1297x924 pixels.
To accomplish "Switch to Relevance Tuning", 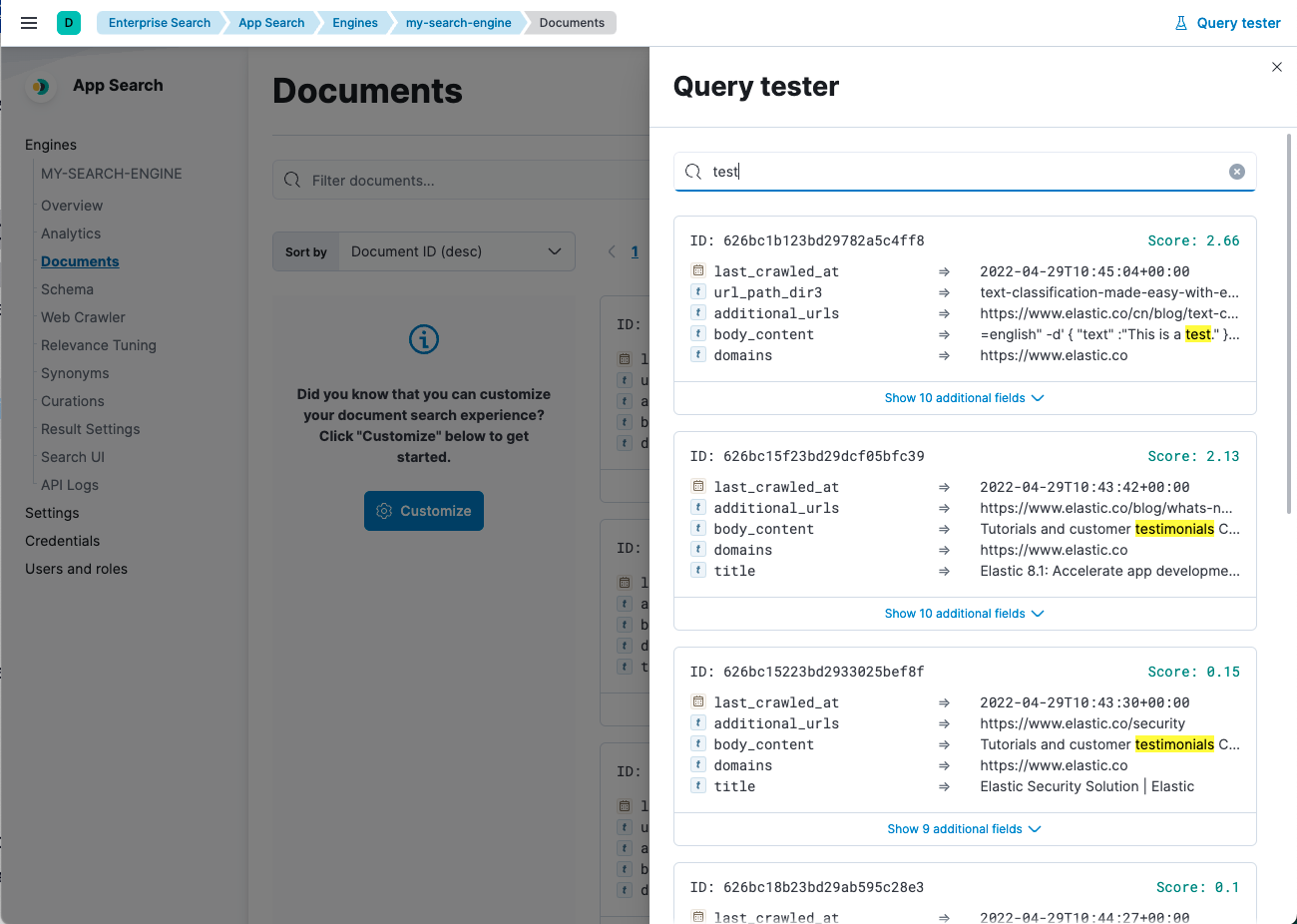I will (x=98, y=344).
